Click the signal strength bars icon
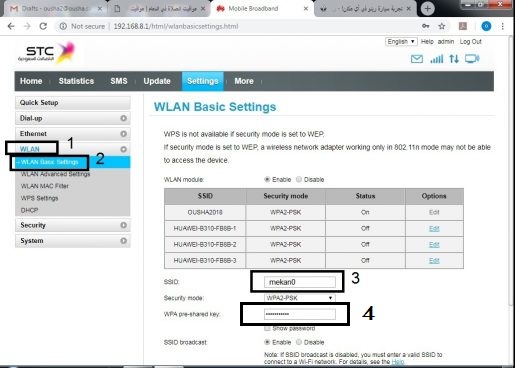 [x=437, y=59]
